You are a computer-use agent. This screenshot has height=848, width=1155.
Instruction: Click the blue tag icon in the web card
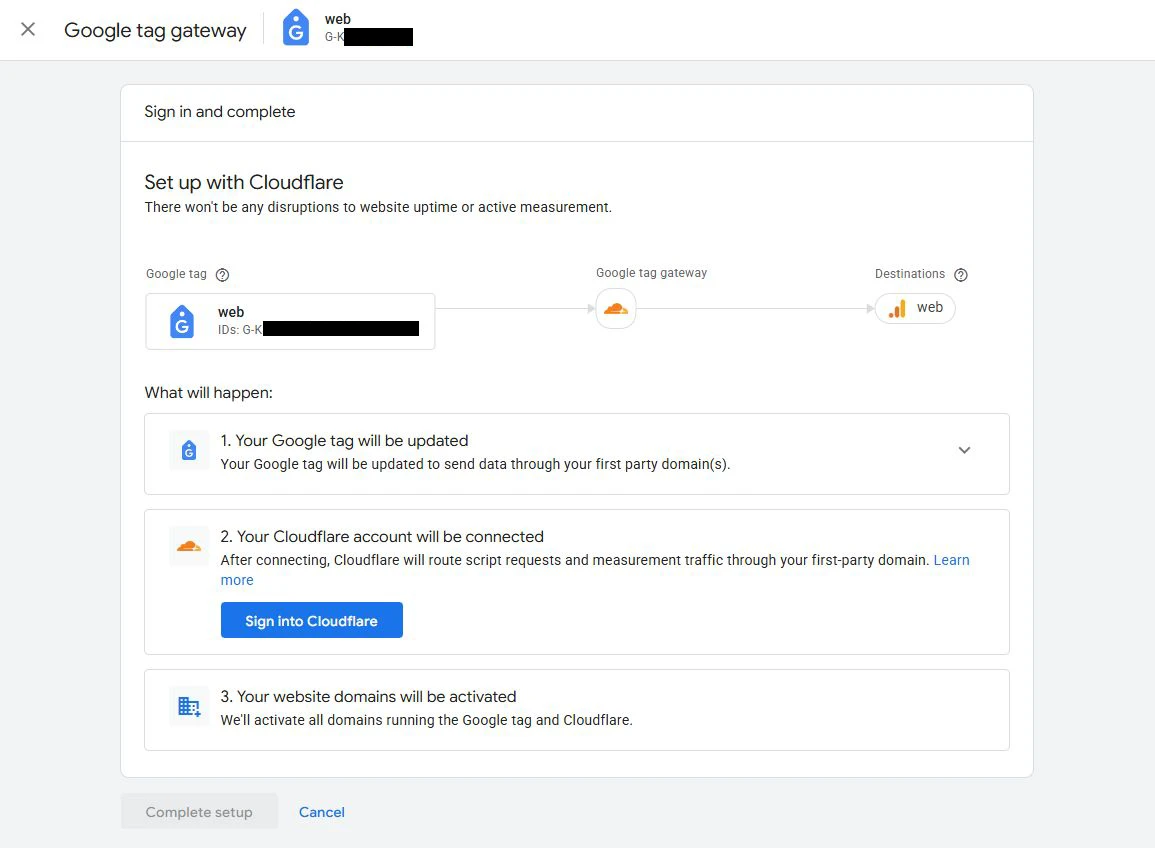182,321
